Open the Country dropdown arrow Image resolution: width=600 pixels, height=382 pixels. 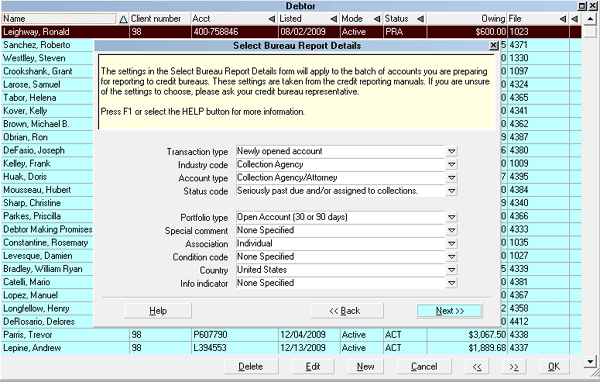pos(451,270)
